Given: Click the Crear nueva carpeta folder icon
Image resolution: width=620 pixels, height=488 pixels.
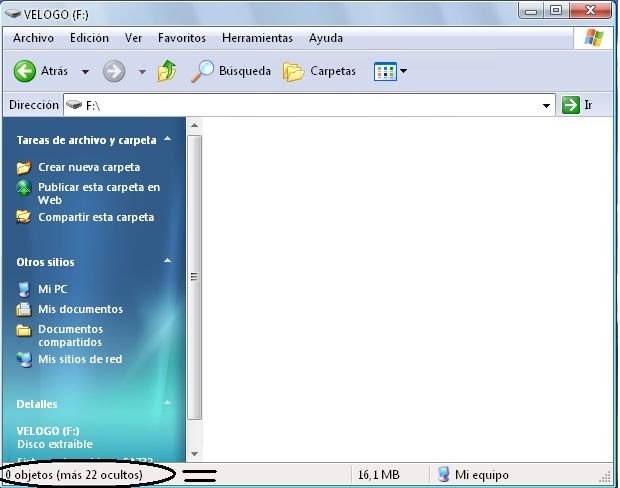Looking at the screenshot, I should 24,167.
